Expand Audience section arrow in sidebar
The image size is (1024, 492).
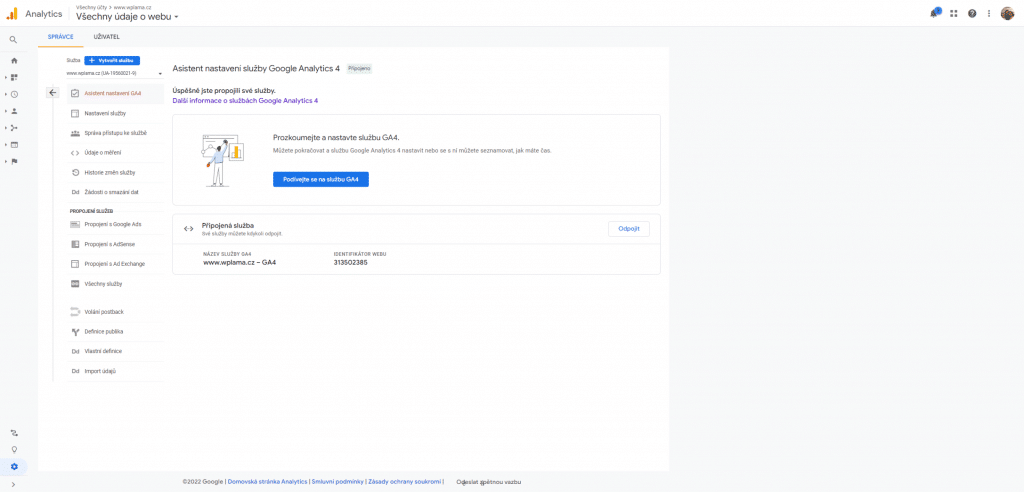[6, 111]
